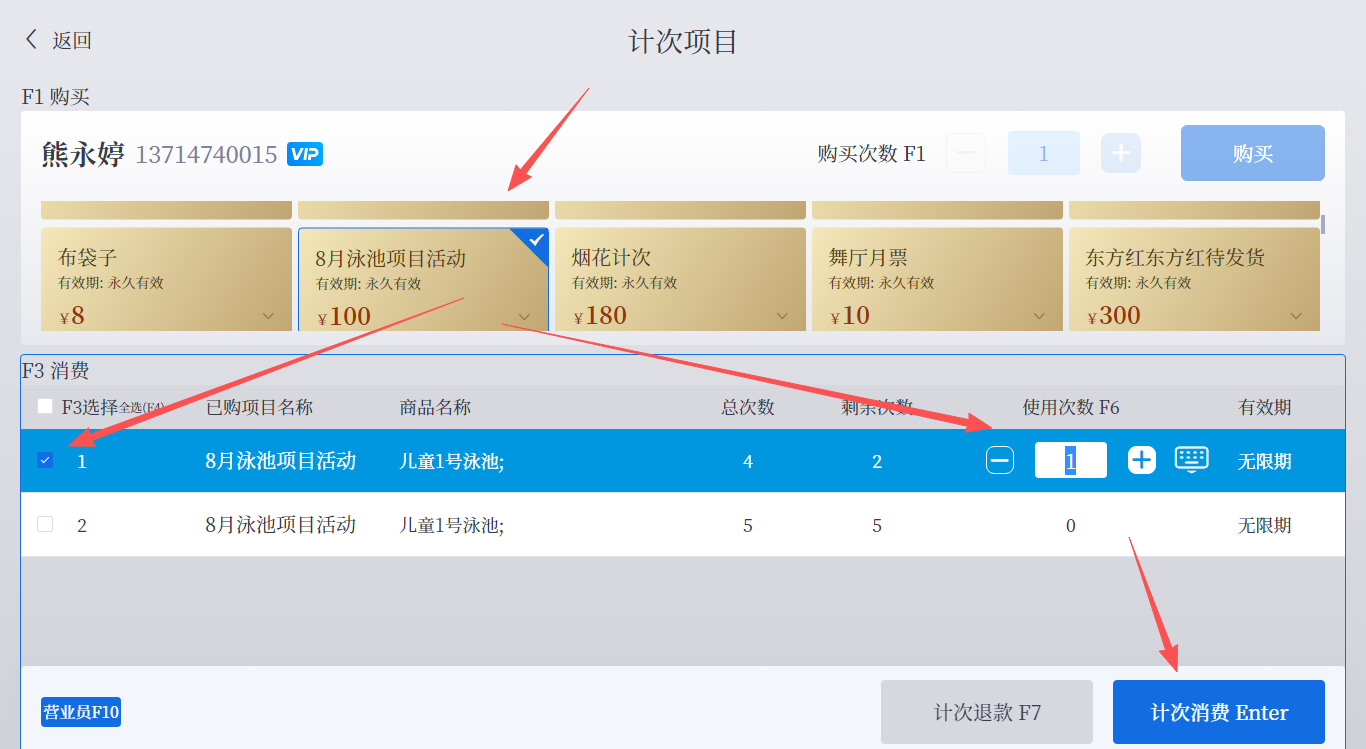Image resolution: width=1366 pixels, height=749 pixels.
Task: Select the 东方红东方红待发货 card
Action: (1194, 279)
